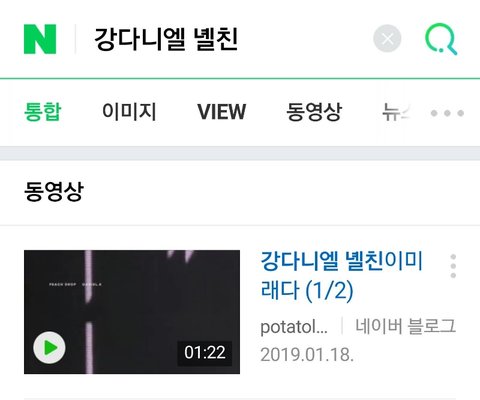
Task: Visit the potatol... author link
Action: coord(294,327)
